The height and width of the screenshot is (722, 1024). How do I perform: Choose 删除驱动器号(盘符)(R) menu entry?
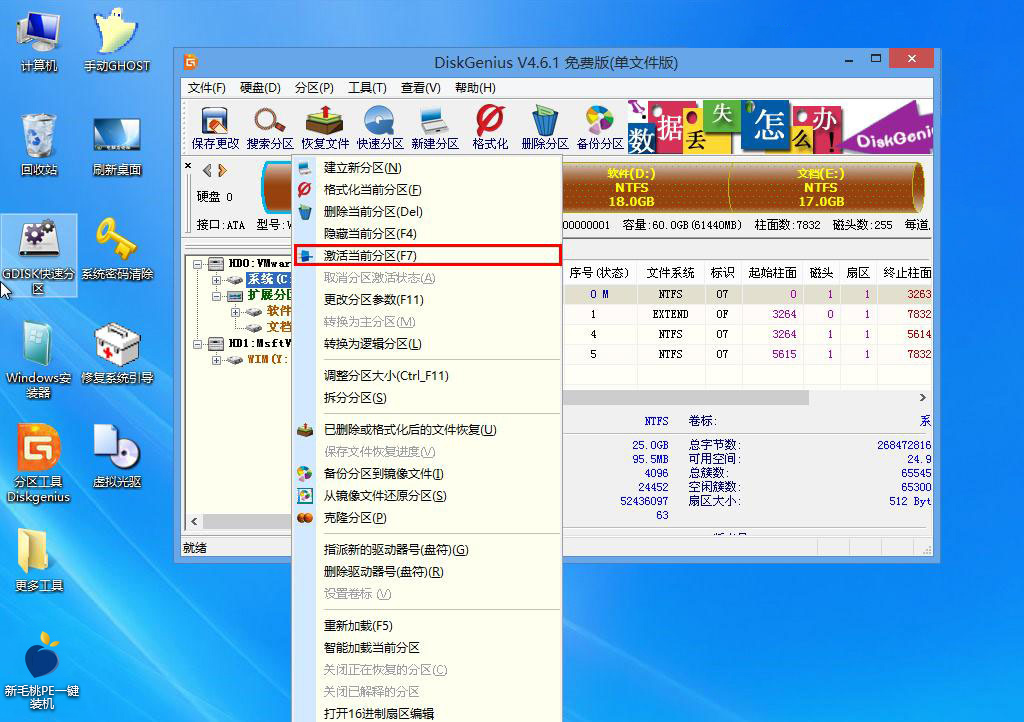click(x=428, y=572)
